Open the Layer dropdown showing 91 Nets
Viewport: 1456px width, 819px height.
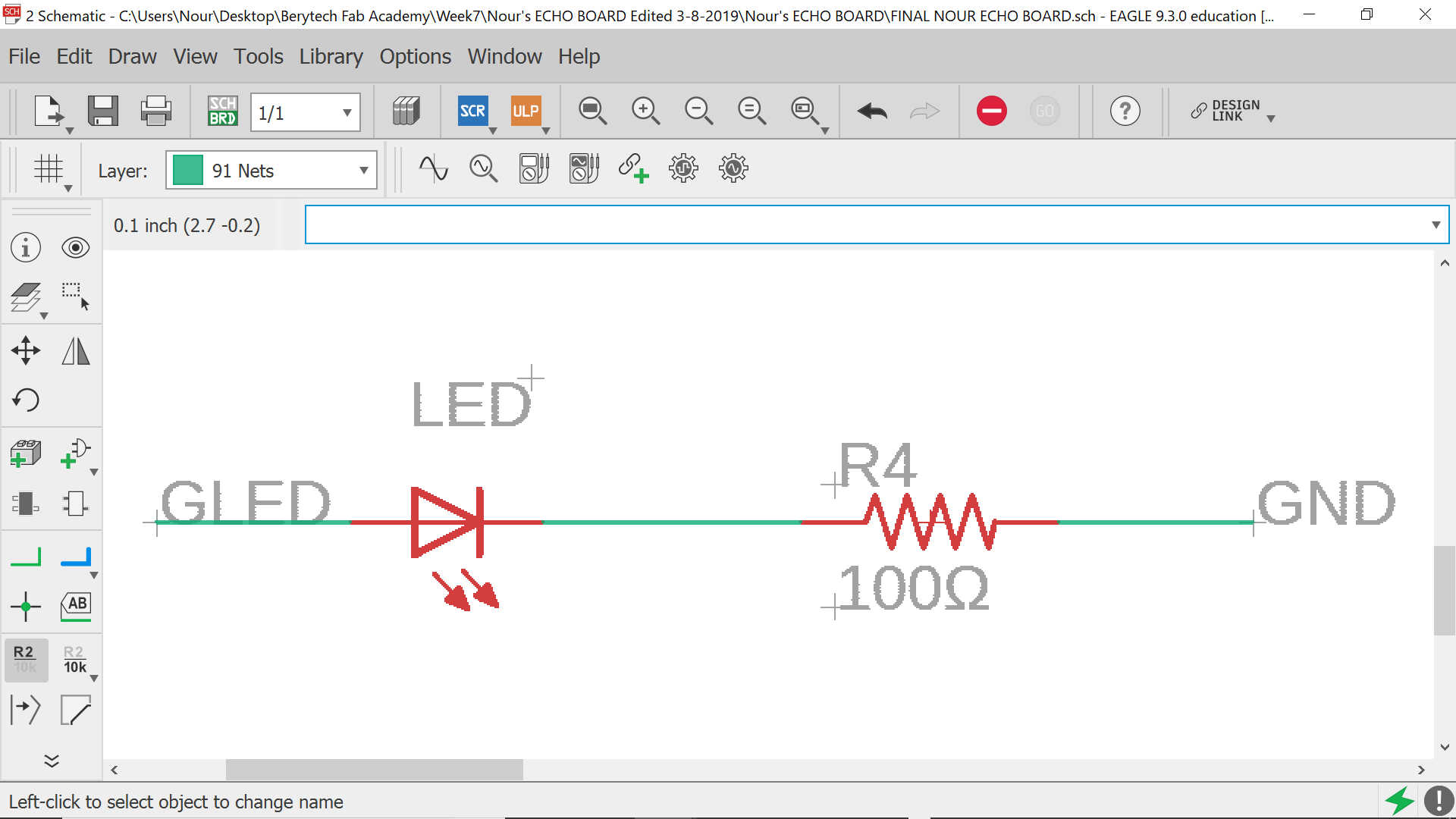(271, 171)
